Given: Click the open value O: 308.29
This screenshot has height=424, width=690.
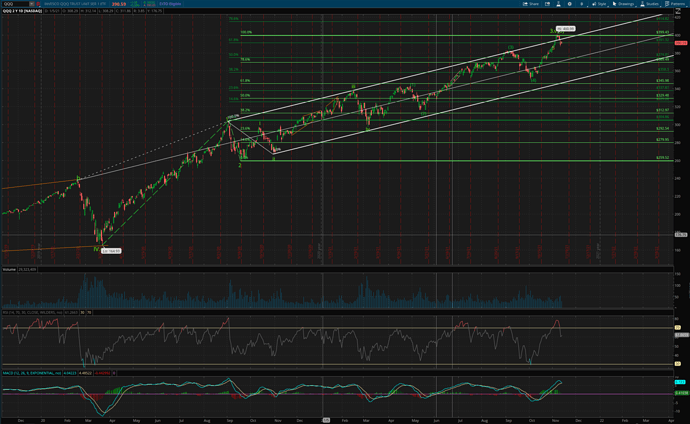Looking at the screenshot, I should point(70,11).
